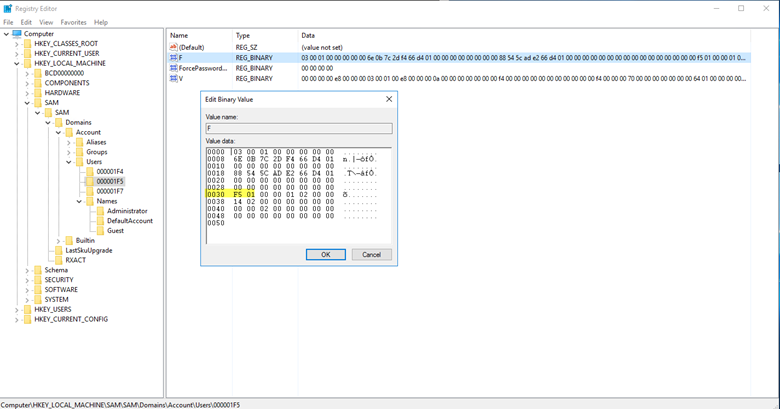
Task: Expand the Aliases key
Action: click(x=69, y=142)
